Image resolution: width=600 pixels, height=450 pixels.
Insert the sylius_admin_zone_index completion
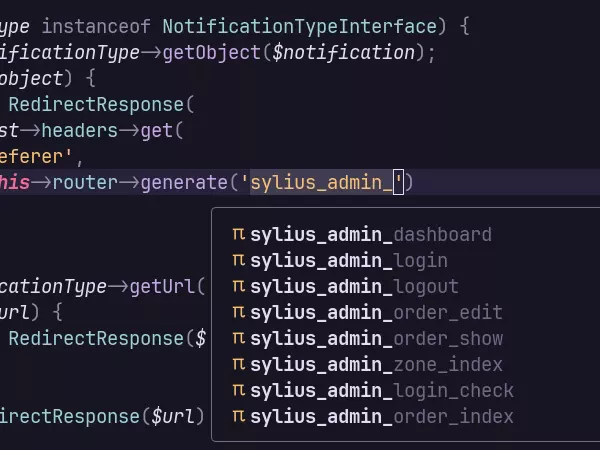[376, 365]
